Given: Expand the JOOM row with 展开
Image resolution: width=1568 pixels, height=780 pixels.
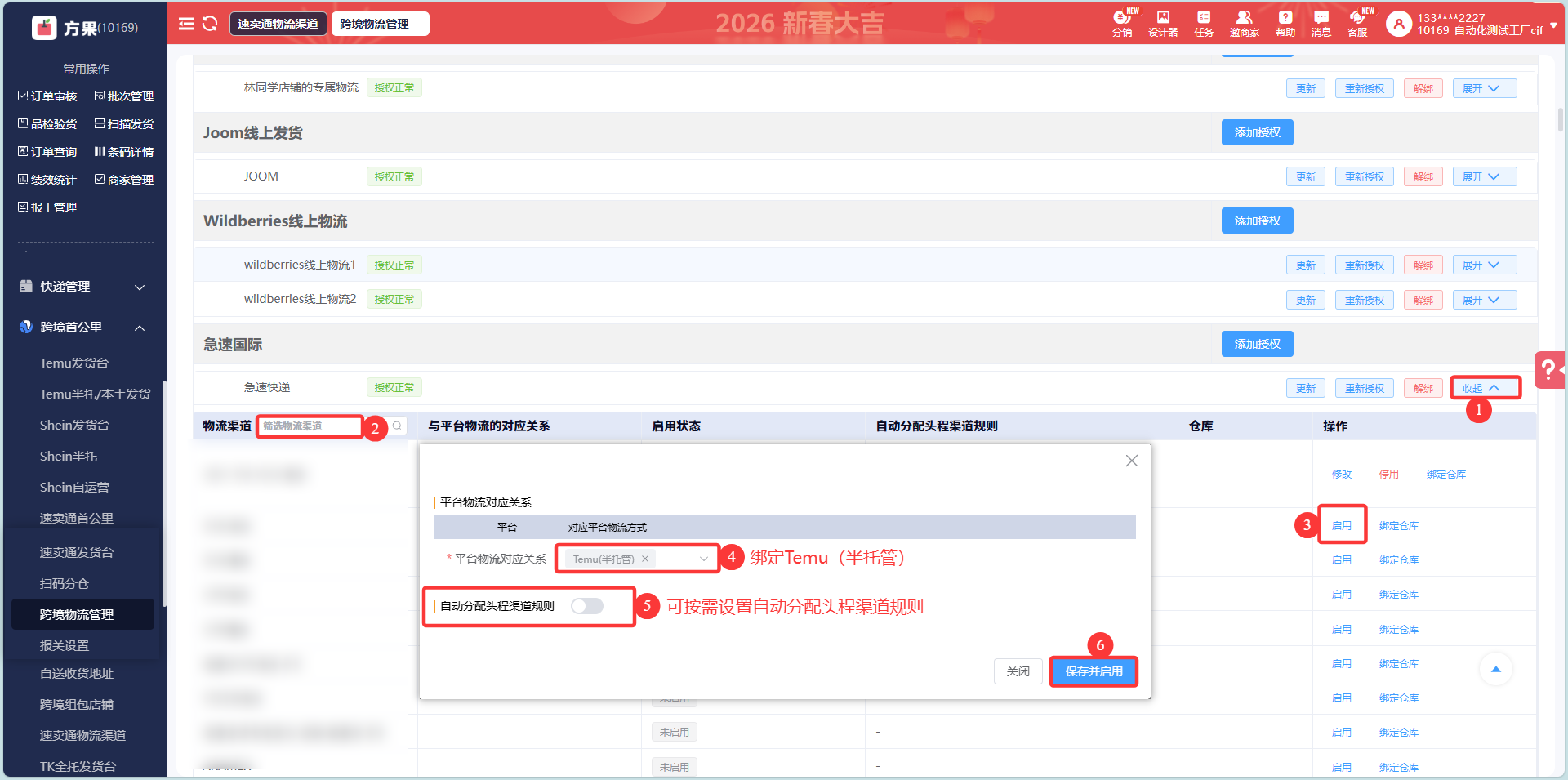Looking at the screenshot, I should coord(1484,176).
